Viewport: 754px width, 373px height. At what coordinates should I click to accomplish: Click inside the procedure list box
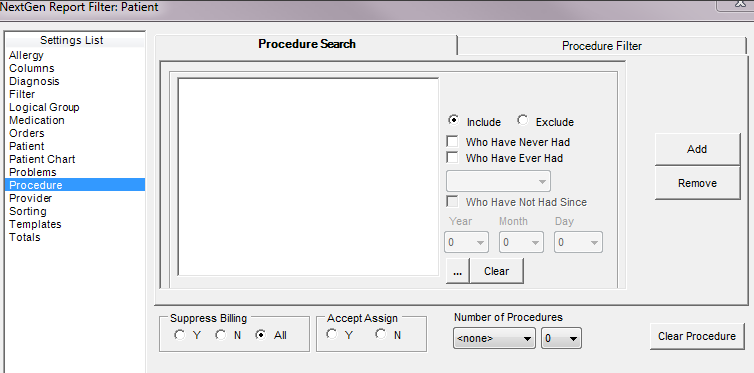coord(308,177)
